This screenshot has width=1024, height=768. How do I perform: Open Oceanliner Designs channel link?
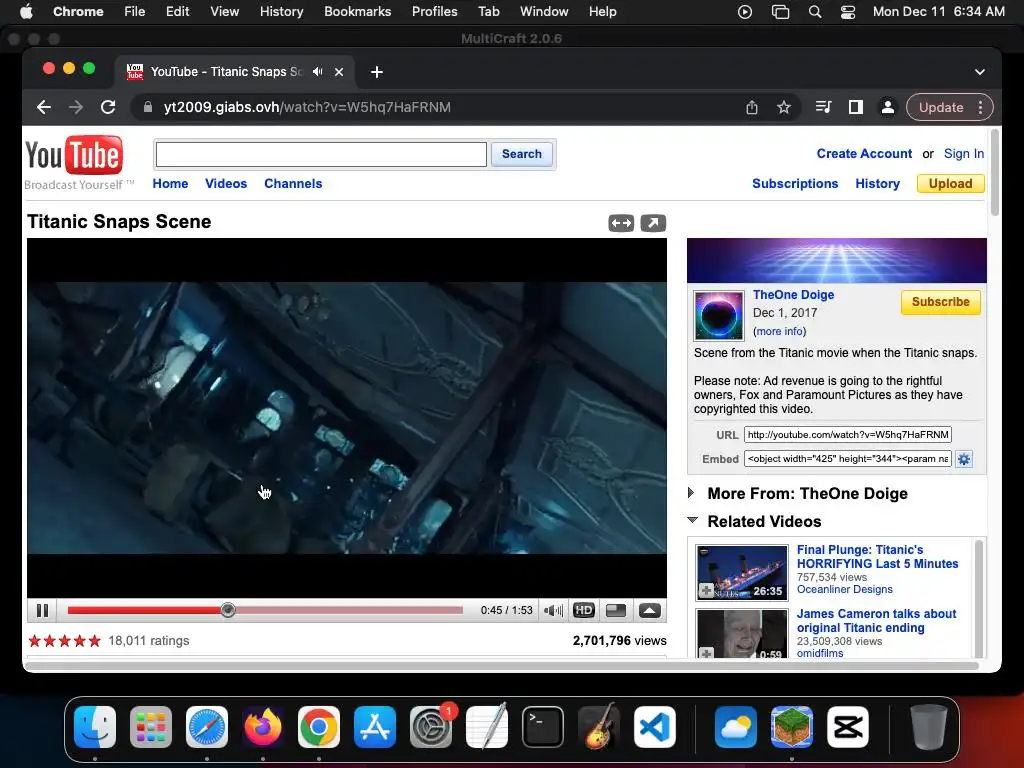(x=844, y=589)
